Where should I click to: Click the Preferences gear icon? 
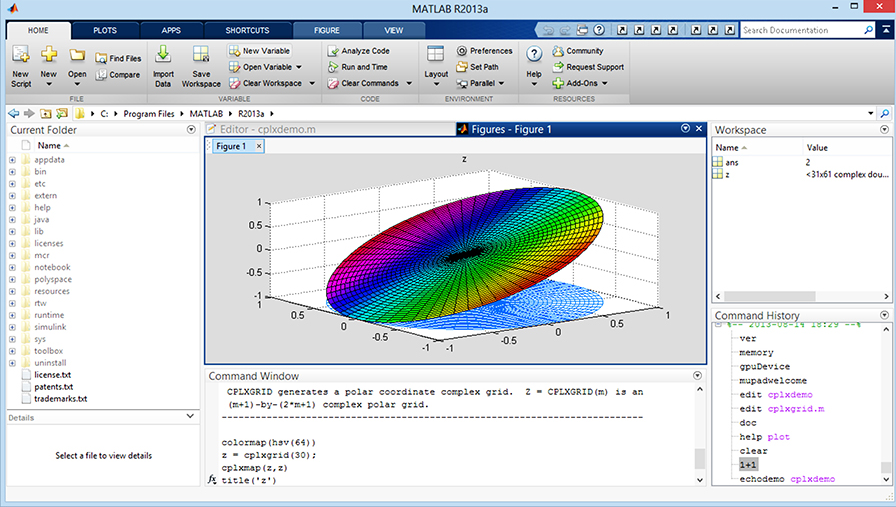click(x=462, y=51)
